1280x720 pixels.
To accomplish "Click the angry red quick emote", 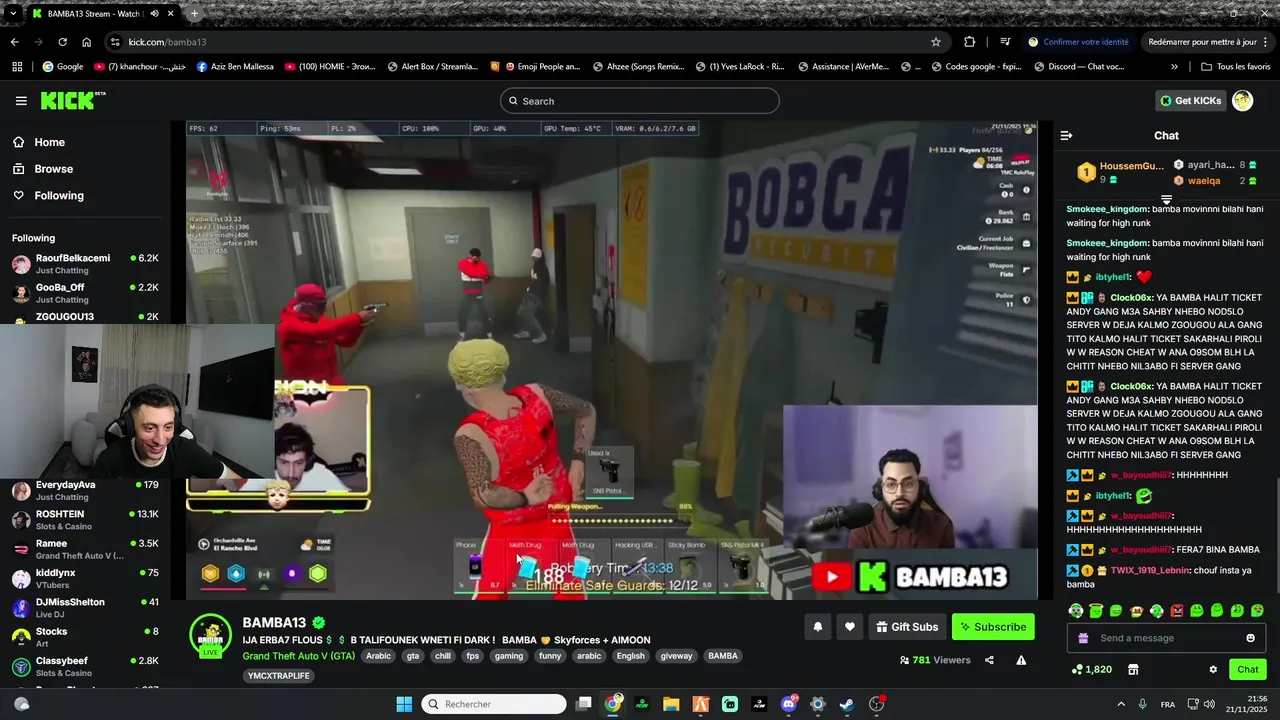I will click(1177, 610).
